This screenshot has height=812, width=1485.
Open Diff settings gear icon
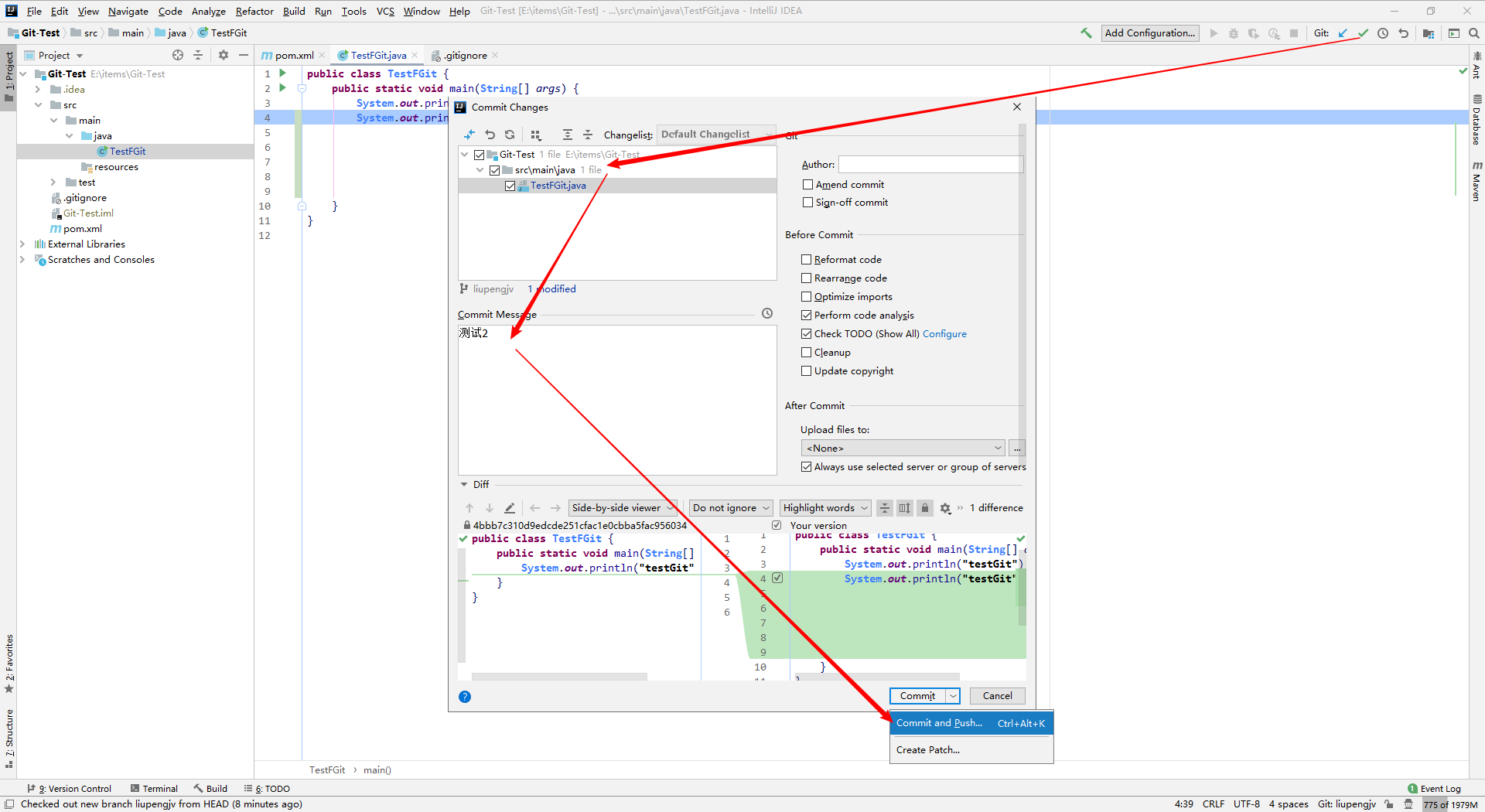(945, 508)
